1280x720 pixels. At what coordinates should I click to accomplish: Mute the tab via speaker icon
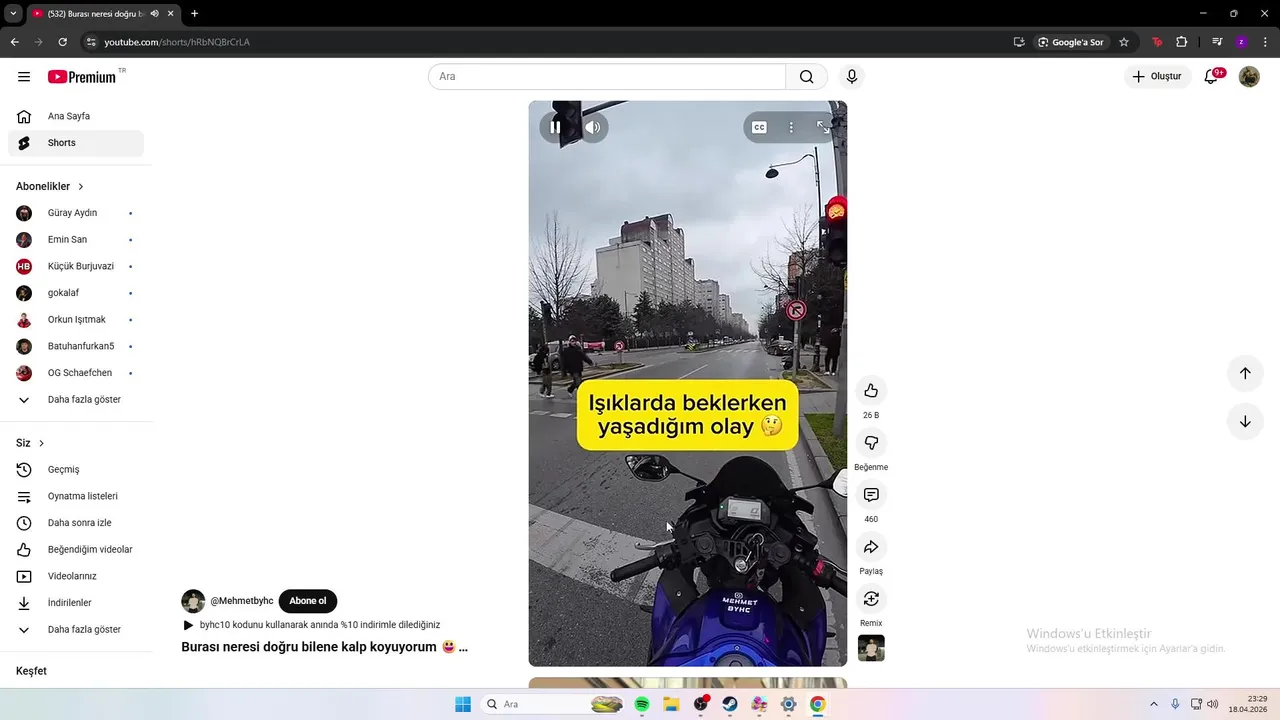(x=154, y=13)
